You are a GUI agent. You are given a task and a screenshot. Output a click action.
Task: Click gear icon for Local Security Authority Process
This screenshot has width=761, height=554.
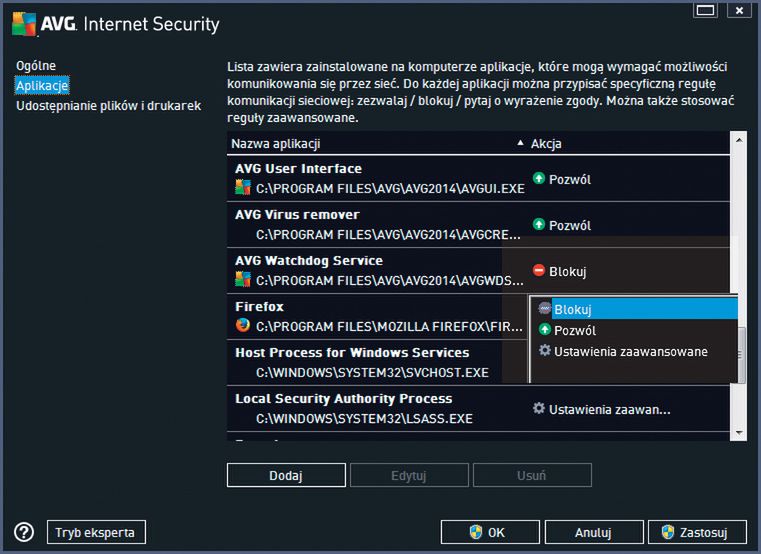(x=538, y=409)
